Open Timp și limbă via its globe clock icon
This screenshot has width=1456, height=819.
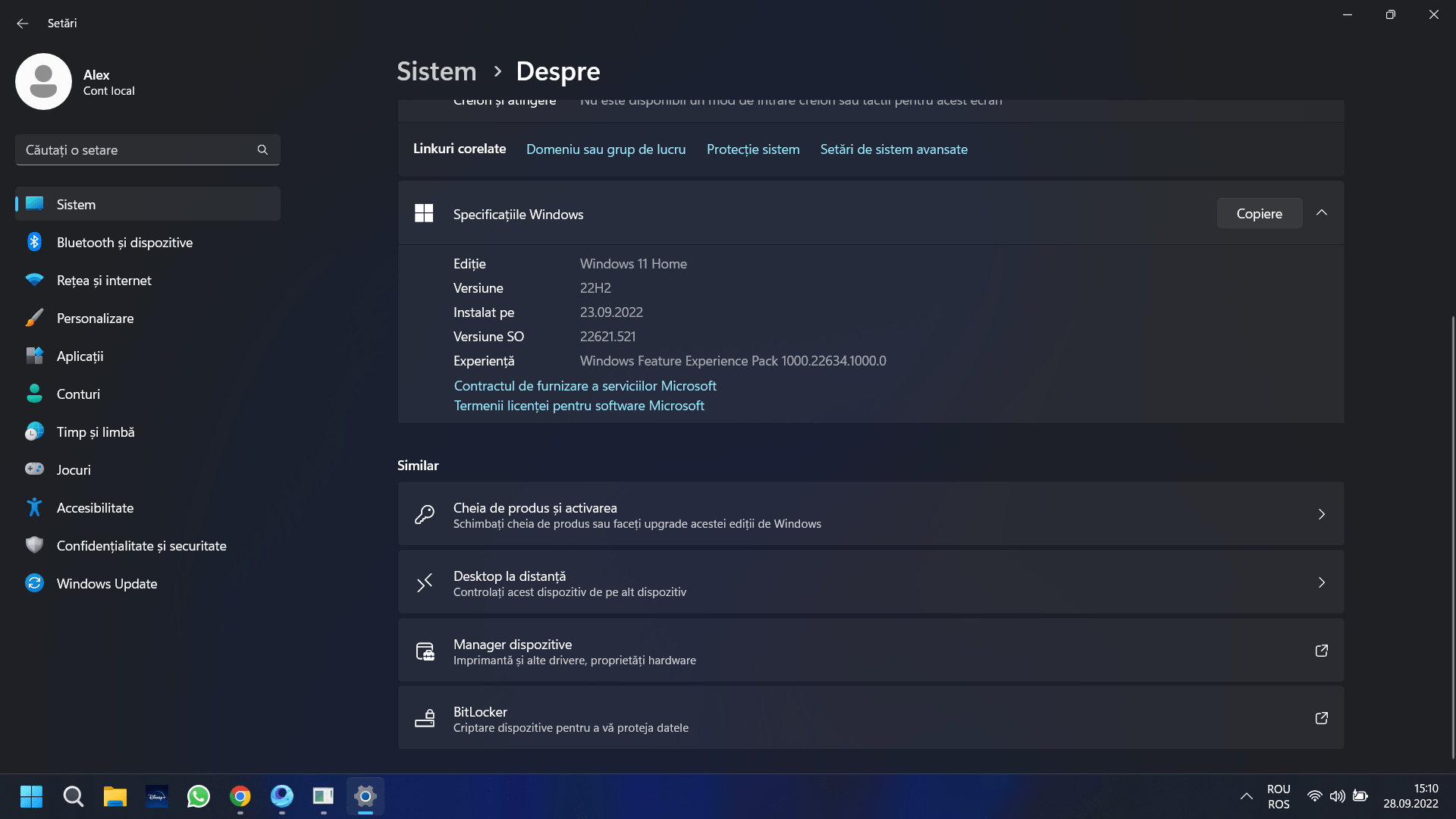coord(34,431)
